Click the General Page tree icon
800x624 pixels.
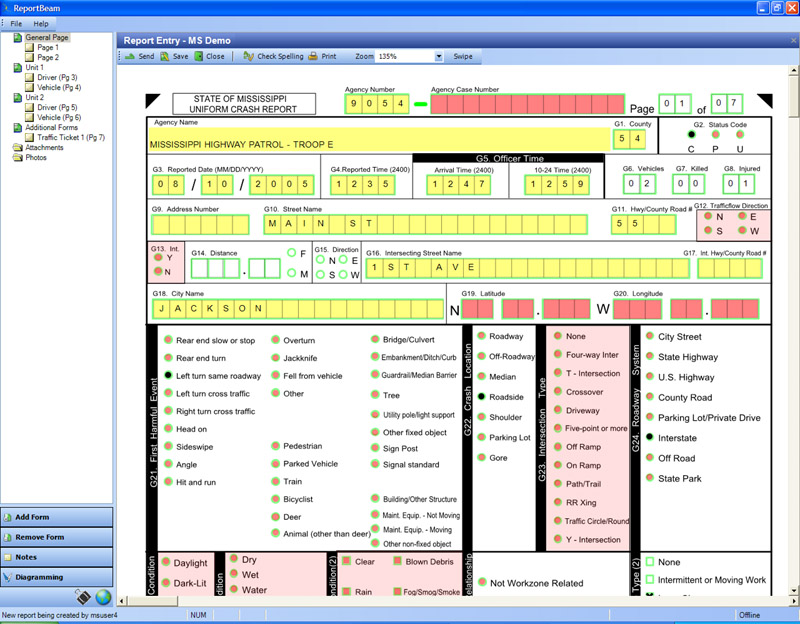(18, 37)
